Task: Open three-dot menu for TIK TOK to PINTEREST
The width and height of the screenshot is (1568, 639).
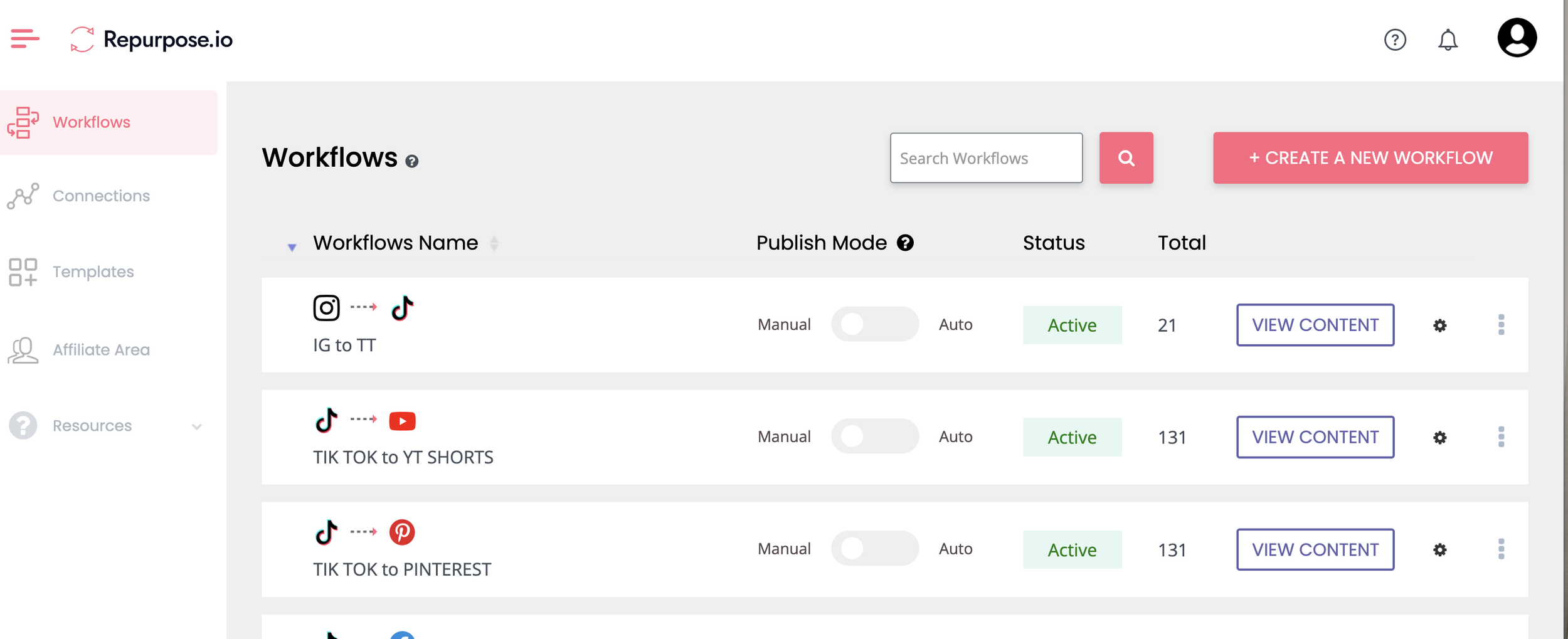Action: [1501, 549]
